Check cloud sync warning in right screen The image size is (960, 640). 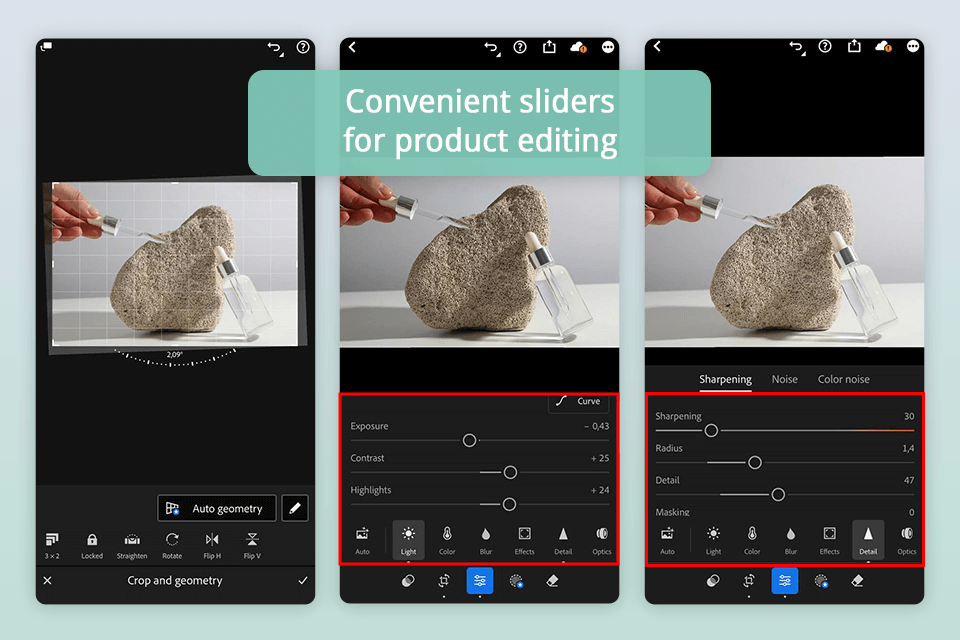(x=883, y=47)
